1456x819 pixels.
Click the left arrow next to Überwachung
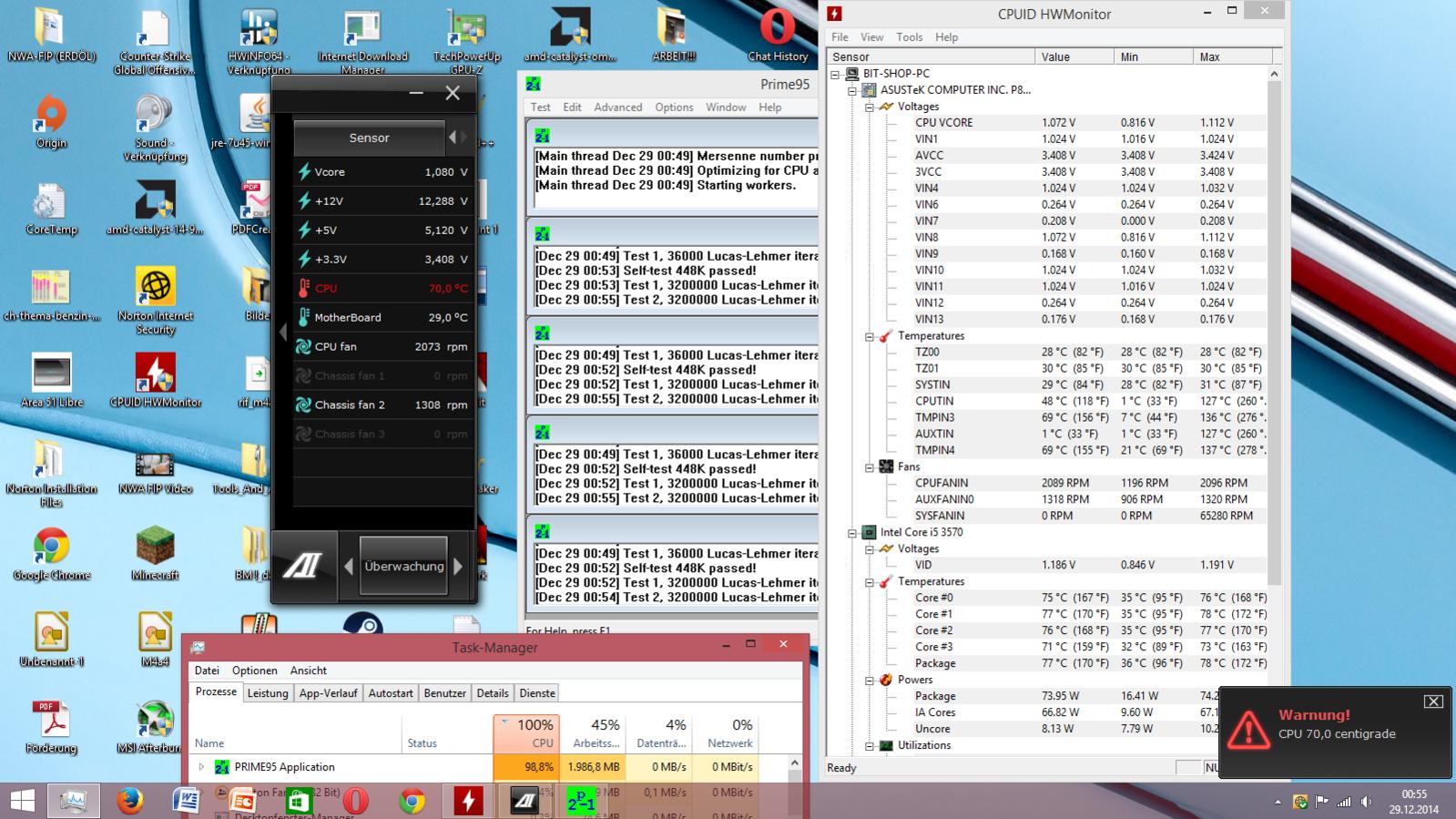[349, 567]
